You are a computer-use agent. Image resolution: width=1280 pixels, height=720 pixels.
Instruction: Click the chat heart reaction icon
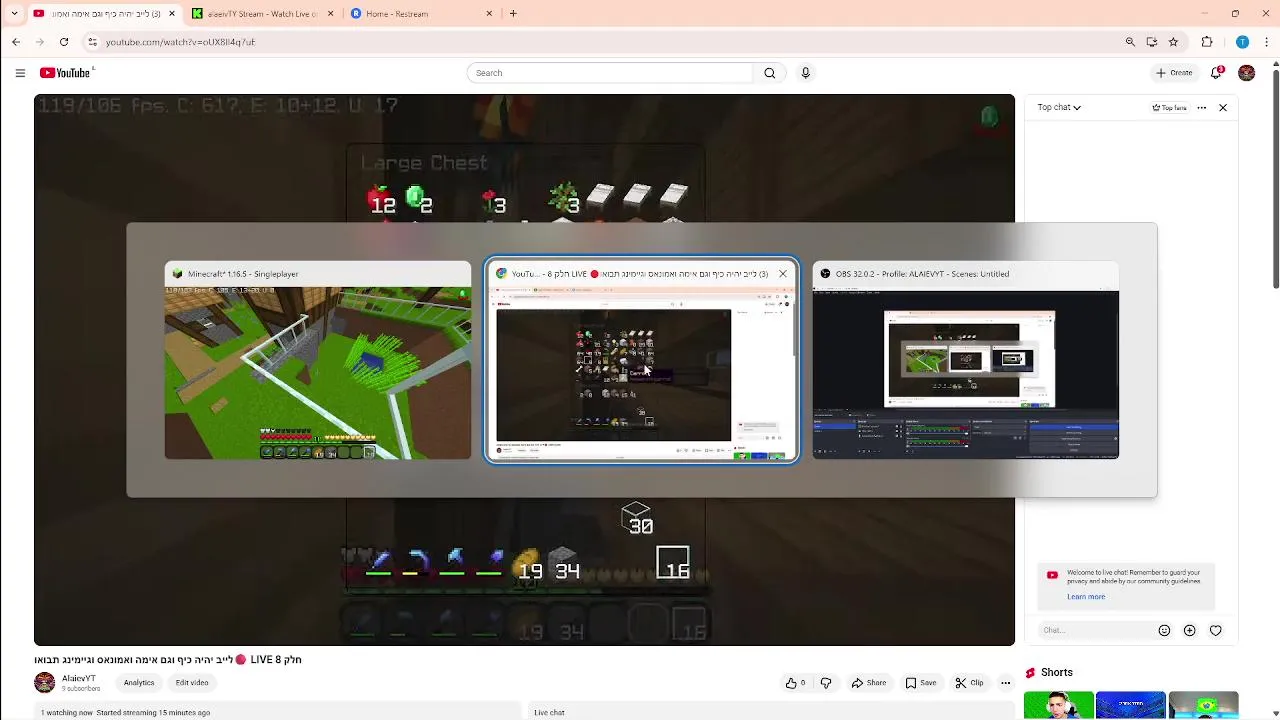click(1215, 630)
